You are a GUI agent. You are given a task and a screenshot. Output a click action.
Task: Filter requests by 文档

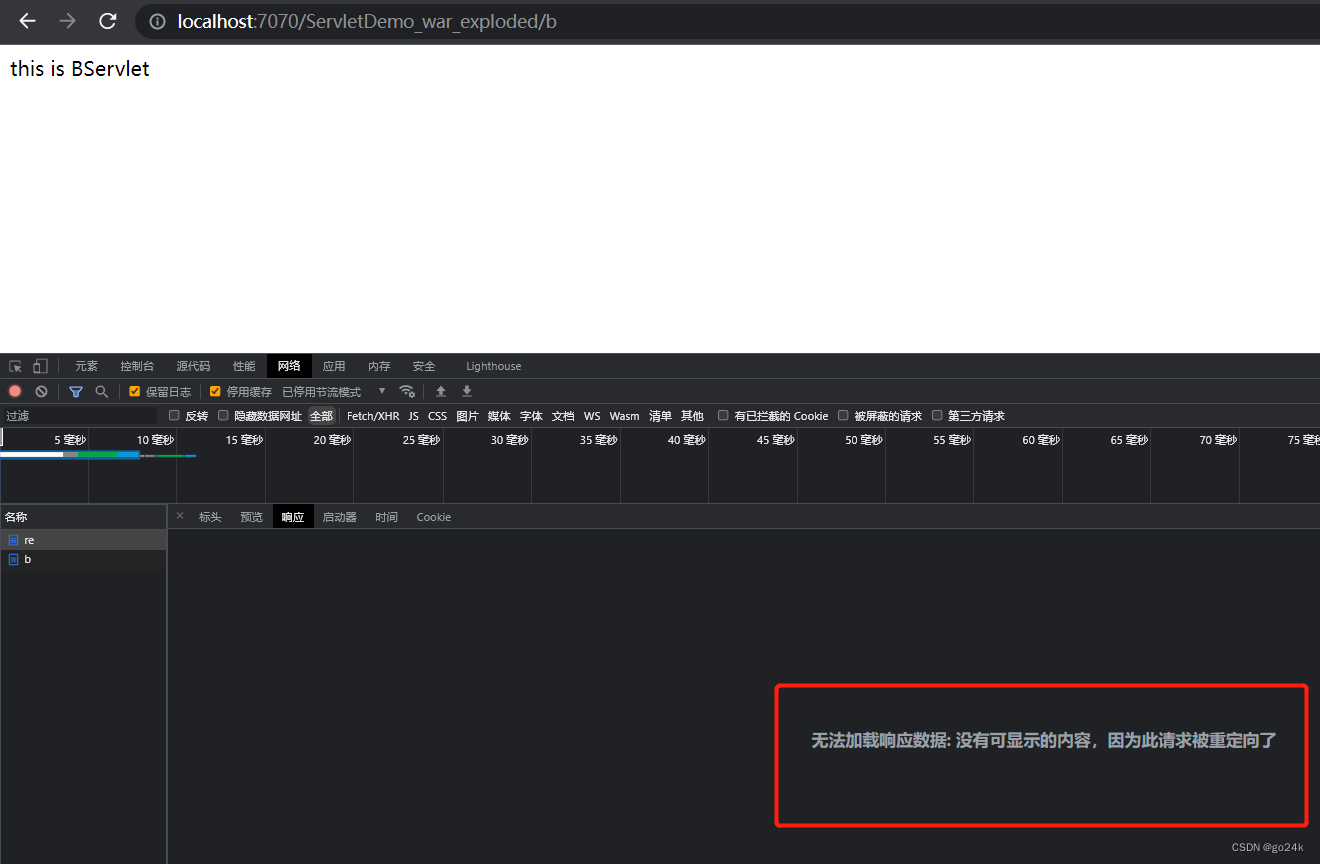[563, 416]
